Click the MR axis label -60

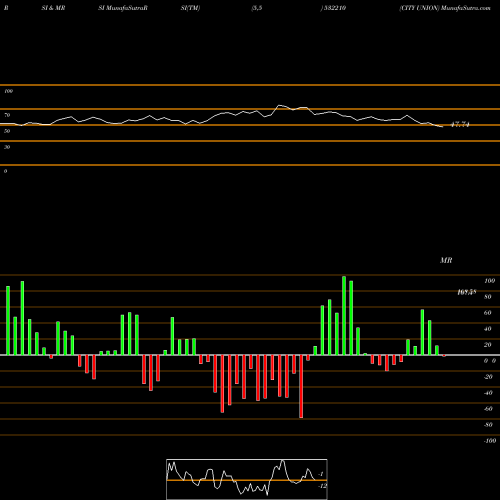(488, 409)
